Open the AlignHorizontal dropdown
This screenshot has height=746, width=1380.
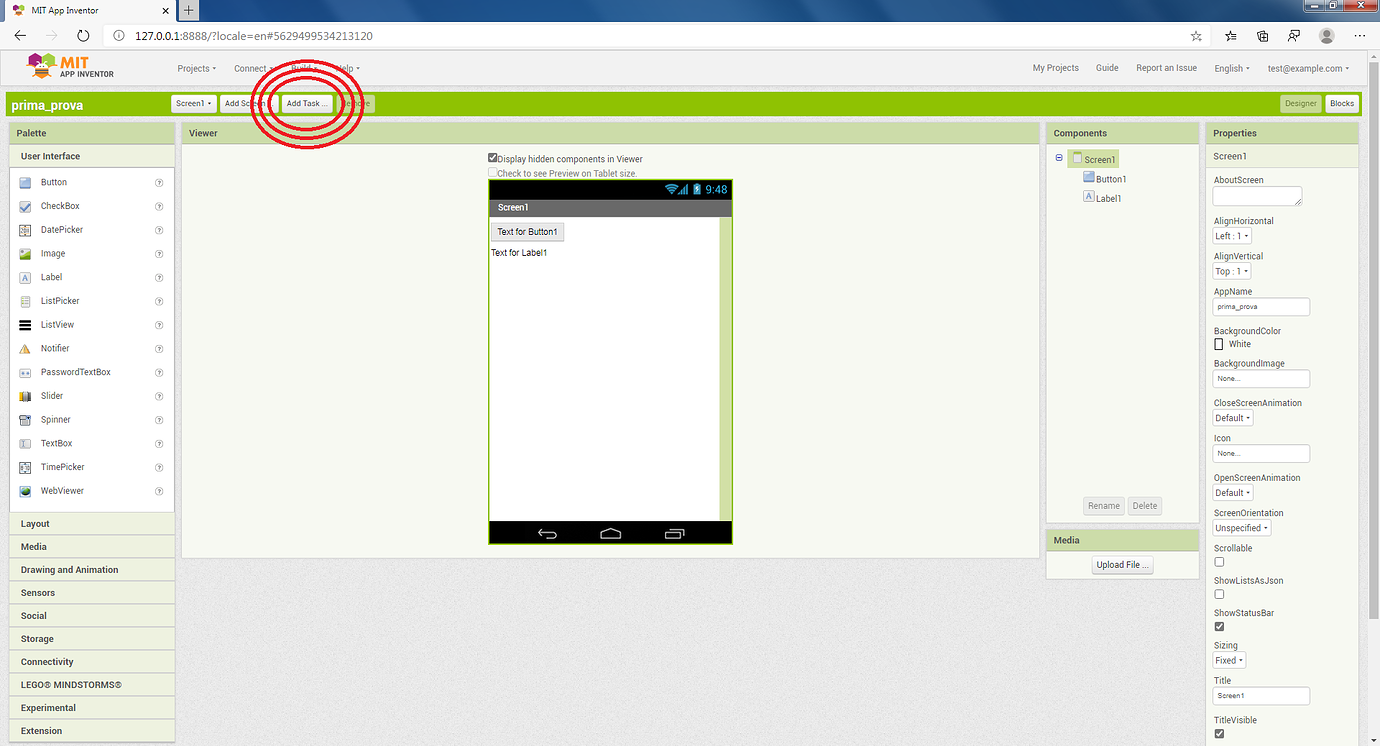1231,235
